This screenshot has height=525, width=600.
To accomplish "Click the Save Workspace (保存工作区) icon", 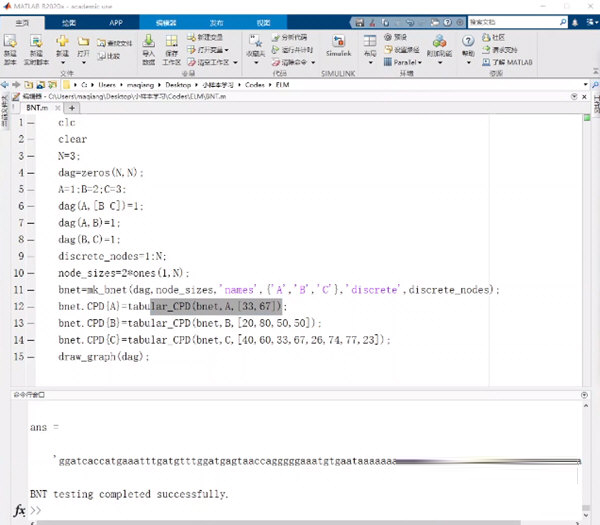I will point(171,46).
